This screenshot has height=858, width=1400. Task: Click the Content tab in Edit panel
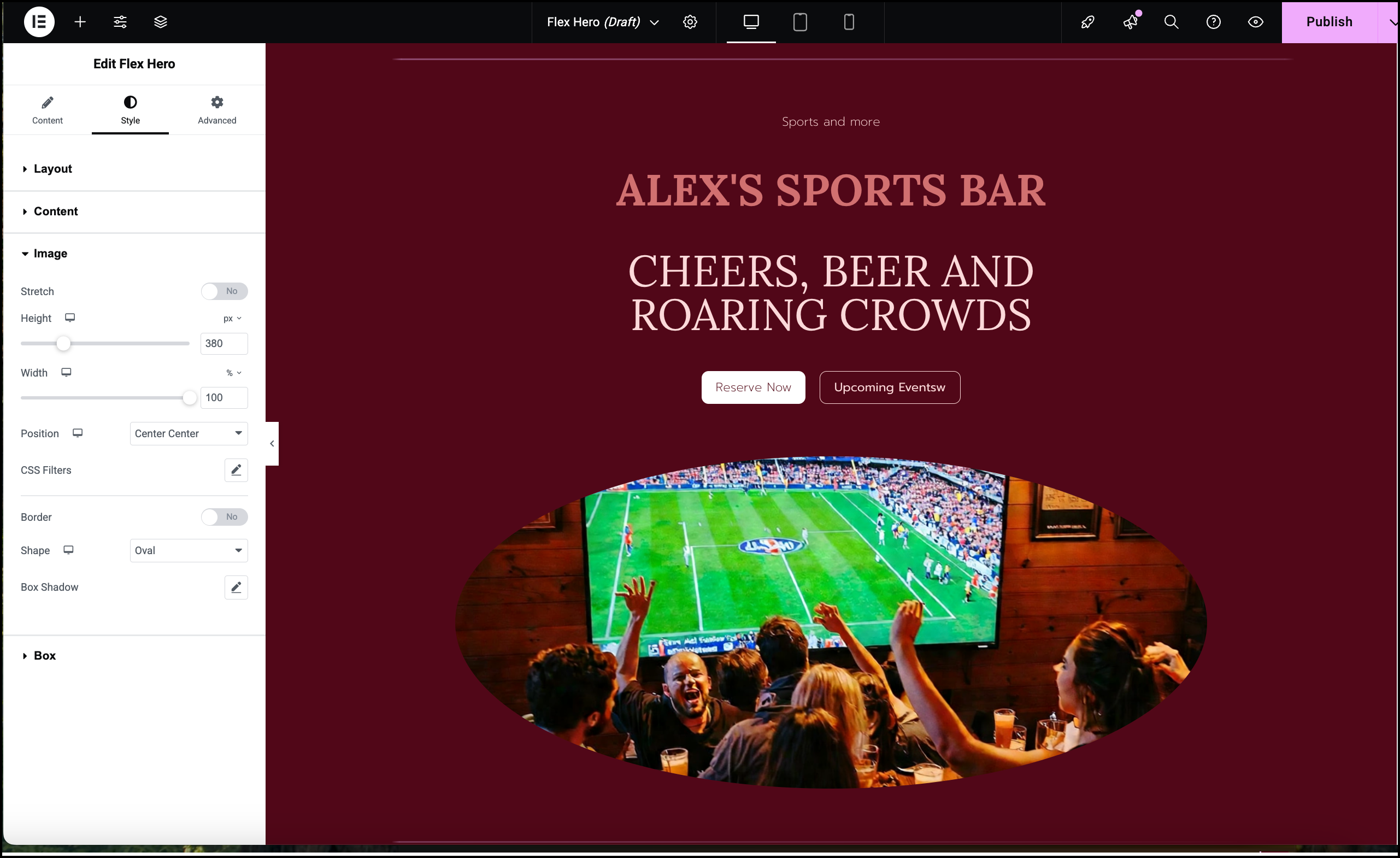pyautogui.click(x=47, y=110)
